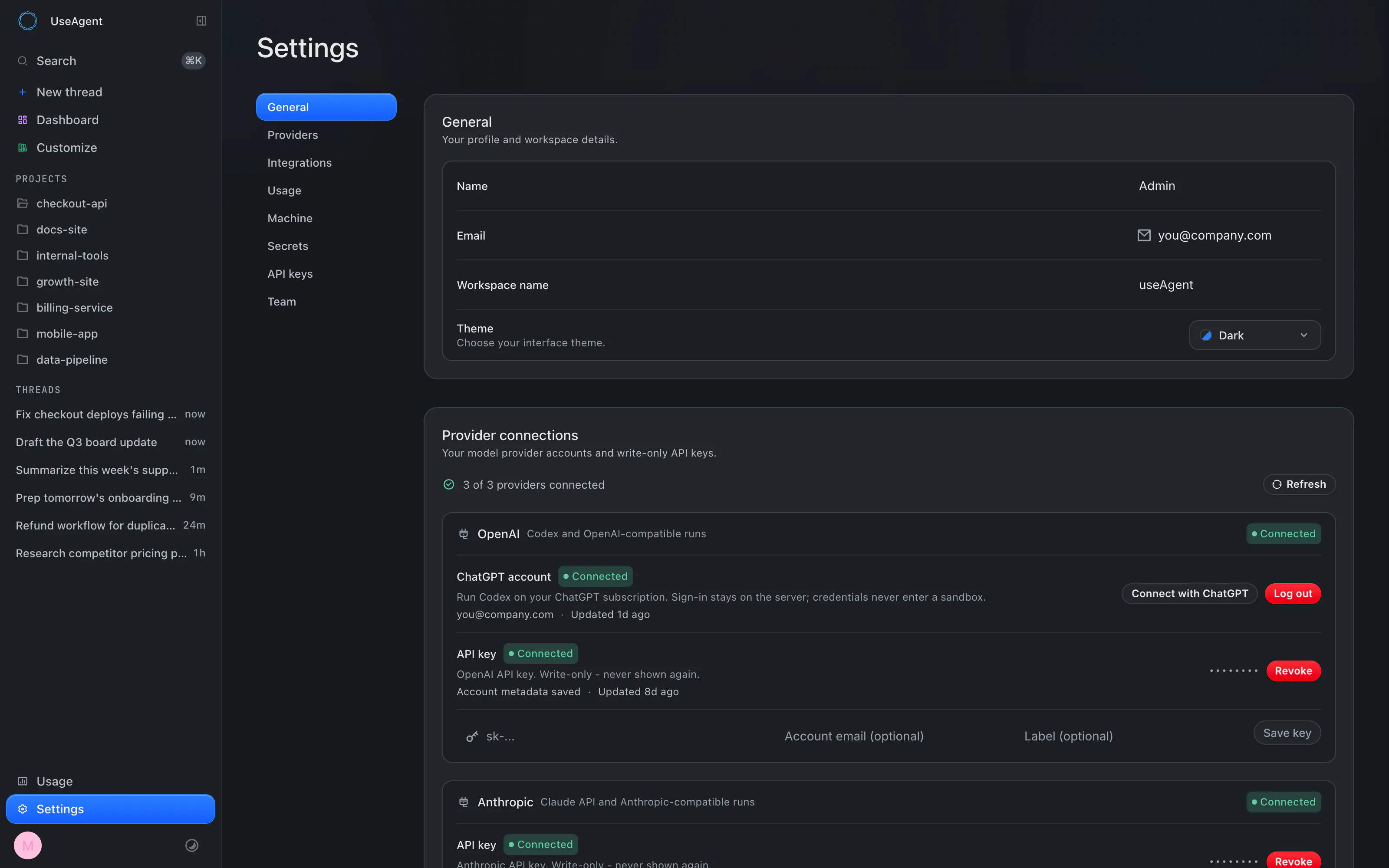
Task: Click the Search box in the sidebar
Action: pyautogui.click(x=110, y=61)
